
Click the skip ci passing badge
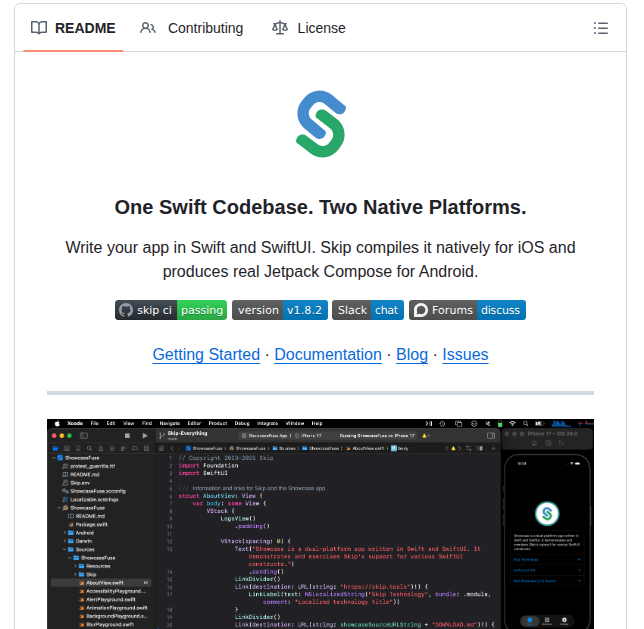click(x=171, y=310)
